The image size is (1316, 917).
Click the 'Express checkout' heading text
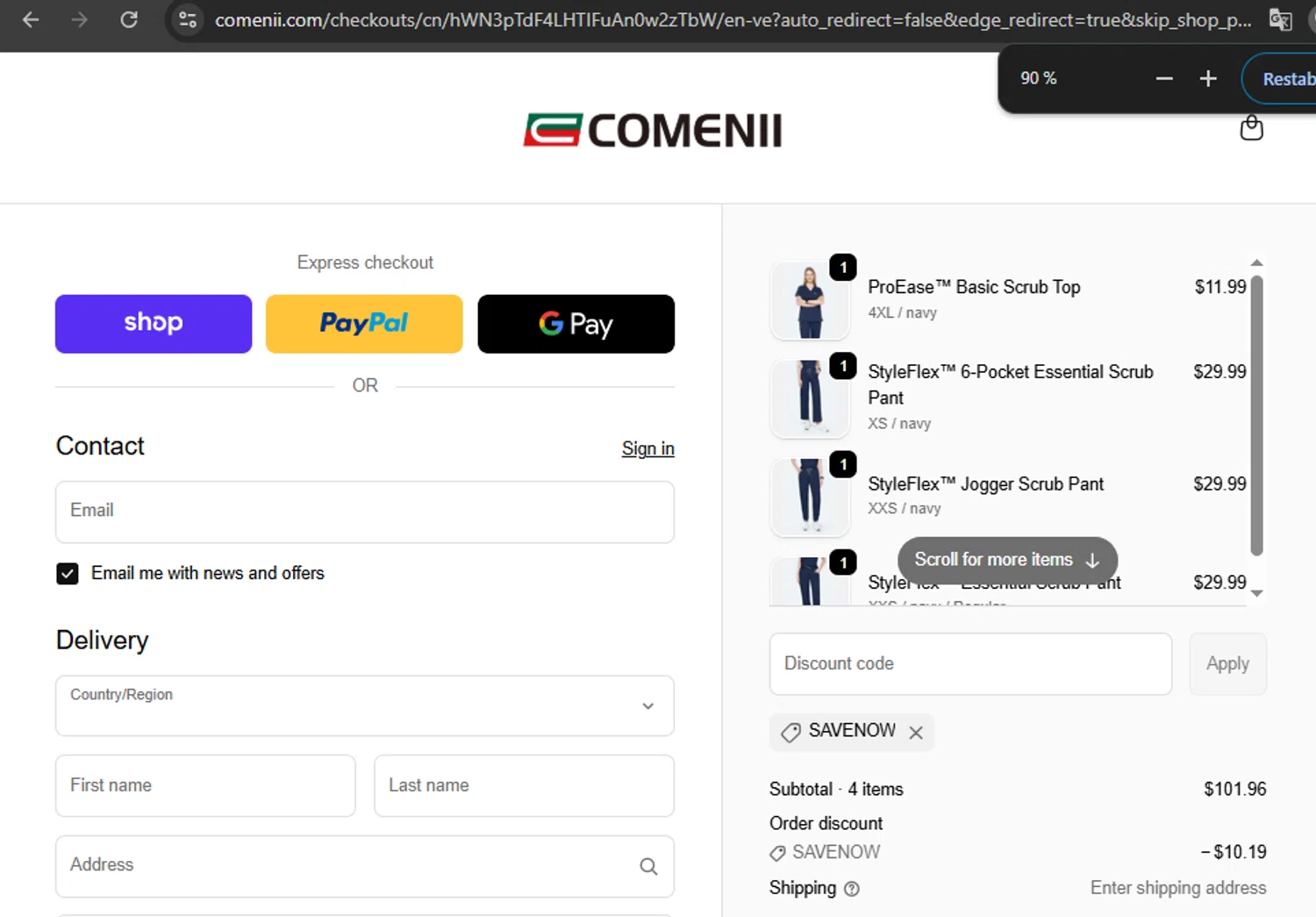click(x=365, y=262)
